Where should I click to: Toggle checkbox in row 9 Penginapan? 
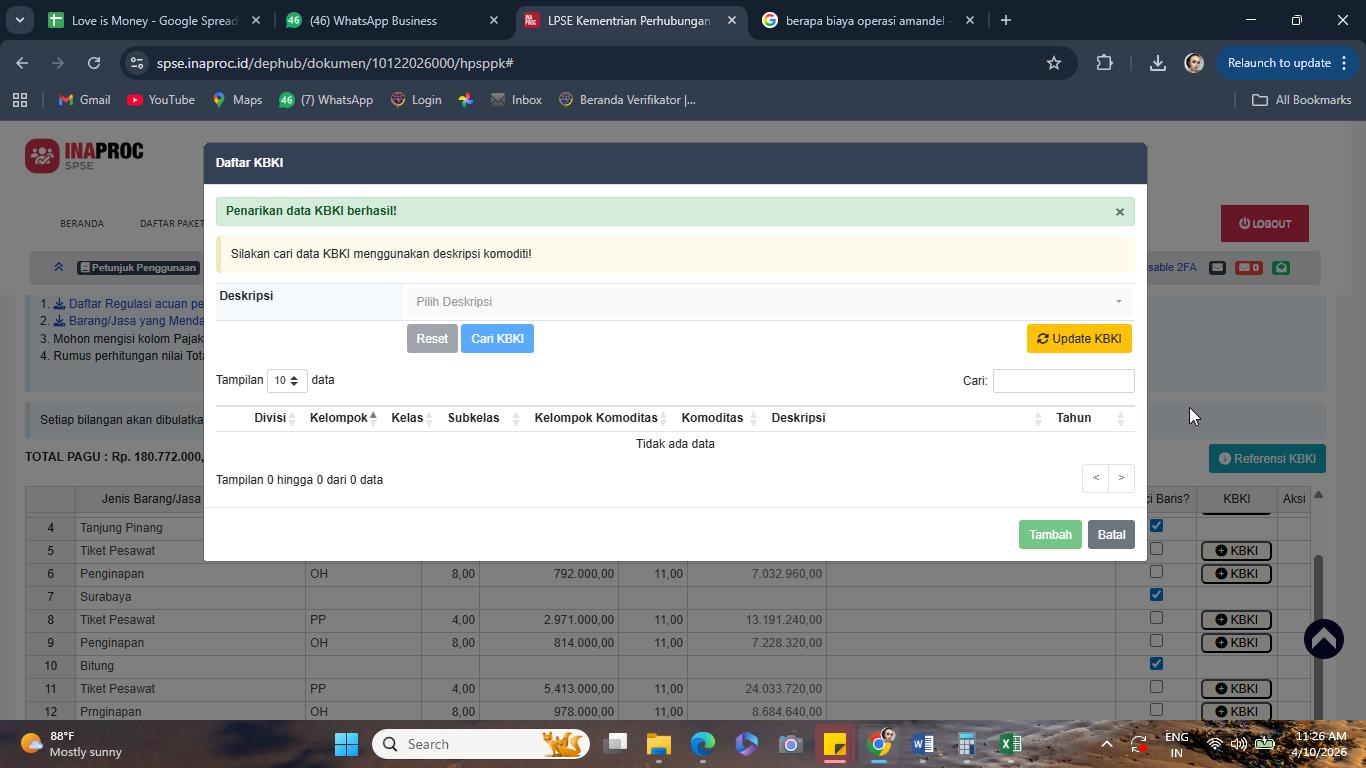[x=1156, y=641]
